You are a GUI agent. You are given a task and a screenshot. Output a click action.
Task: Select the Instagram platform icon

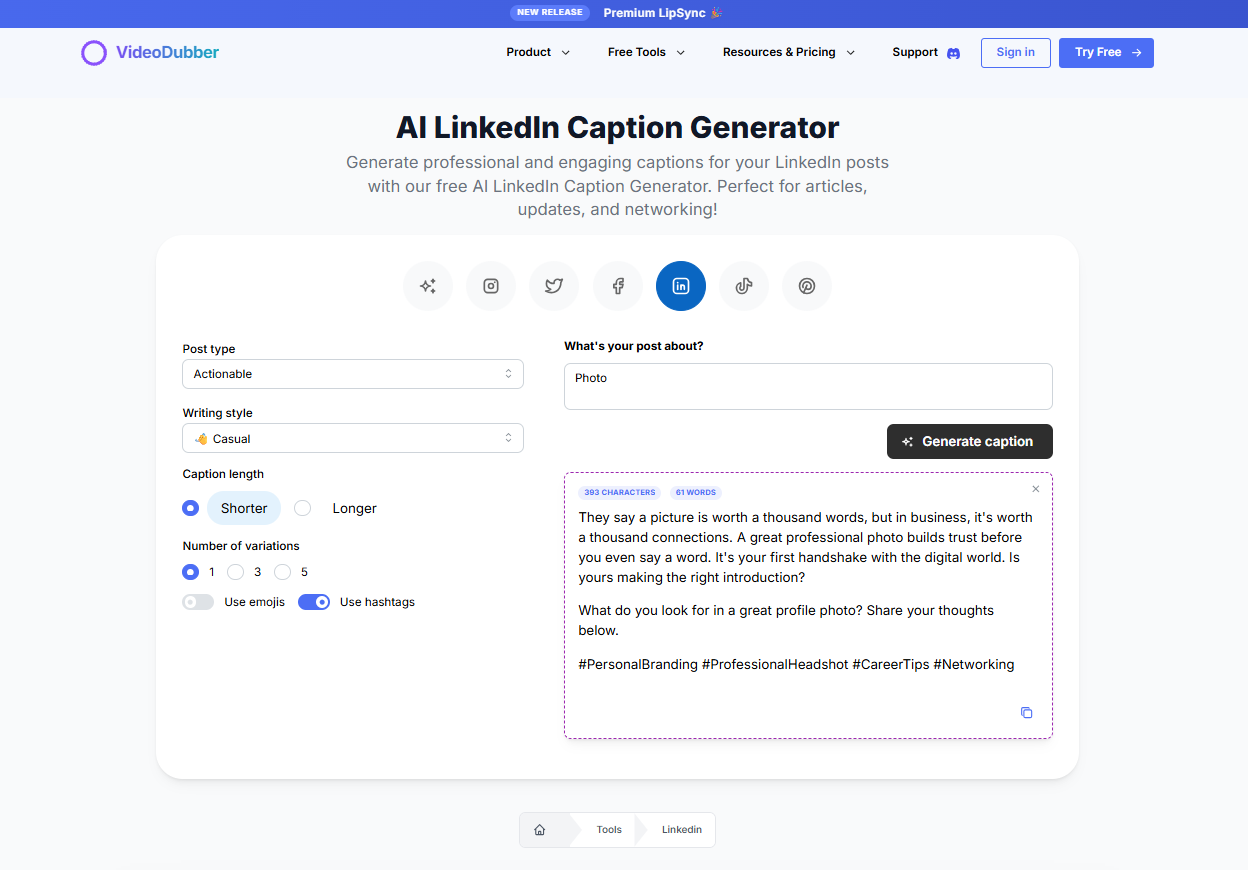point(491,286)
